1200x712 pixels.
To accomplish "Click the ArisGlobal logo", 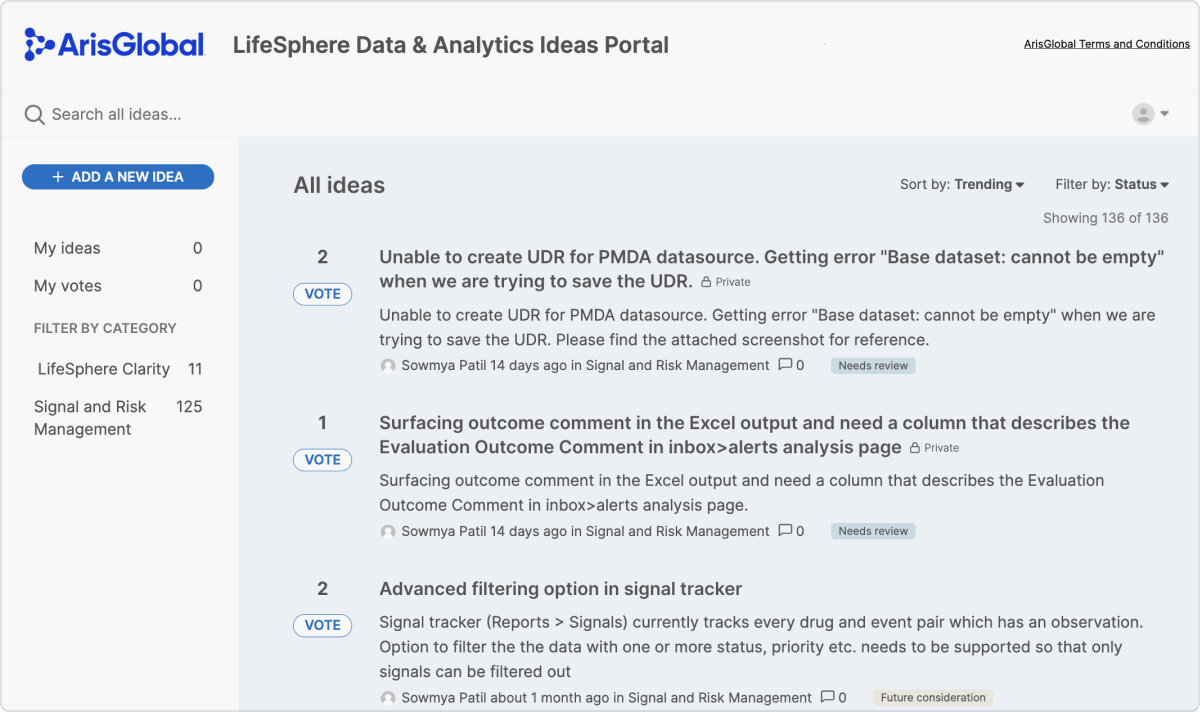I will (x=114, y=45).
